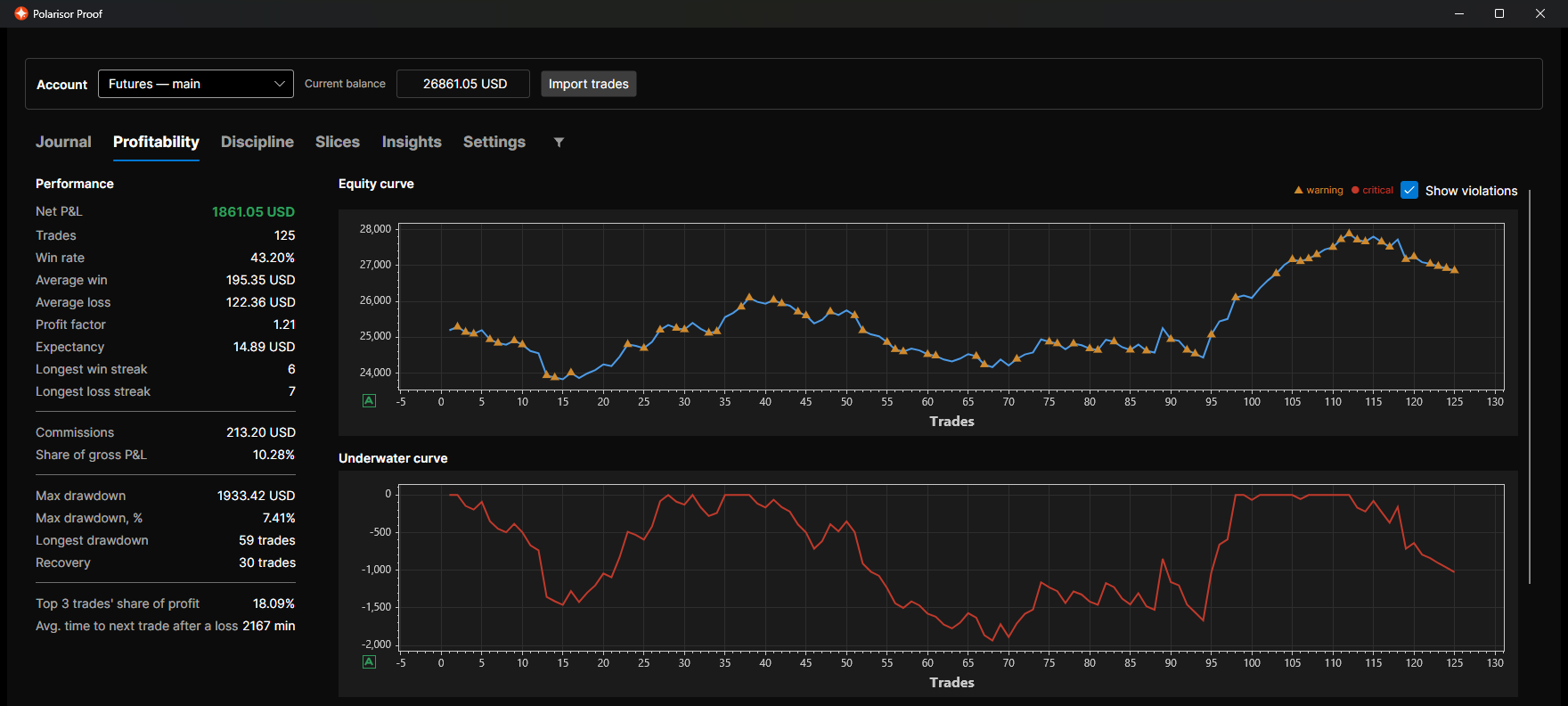Open the Discipline tab

(257, 142)
